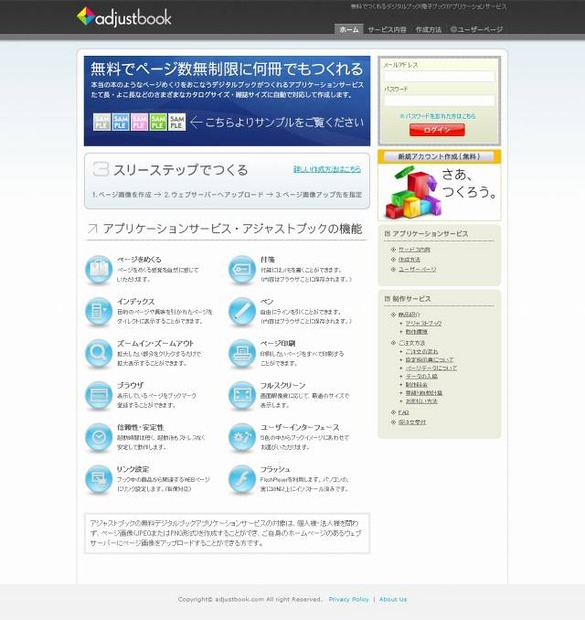This screenshot has width=585, height=620.
Task: Open データの入稿 sidebar link
Action: [x=421, y=376]
